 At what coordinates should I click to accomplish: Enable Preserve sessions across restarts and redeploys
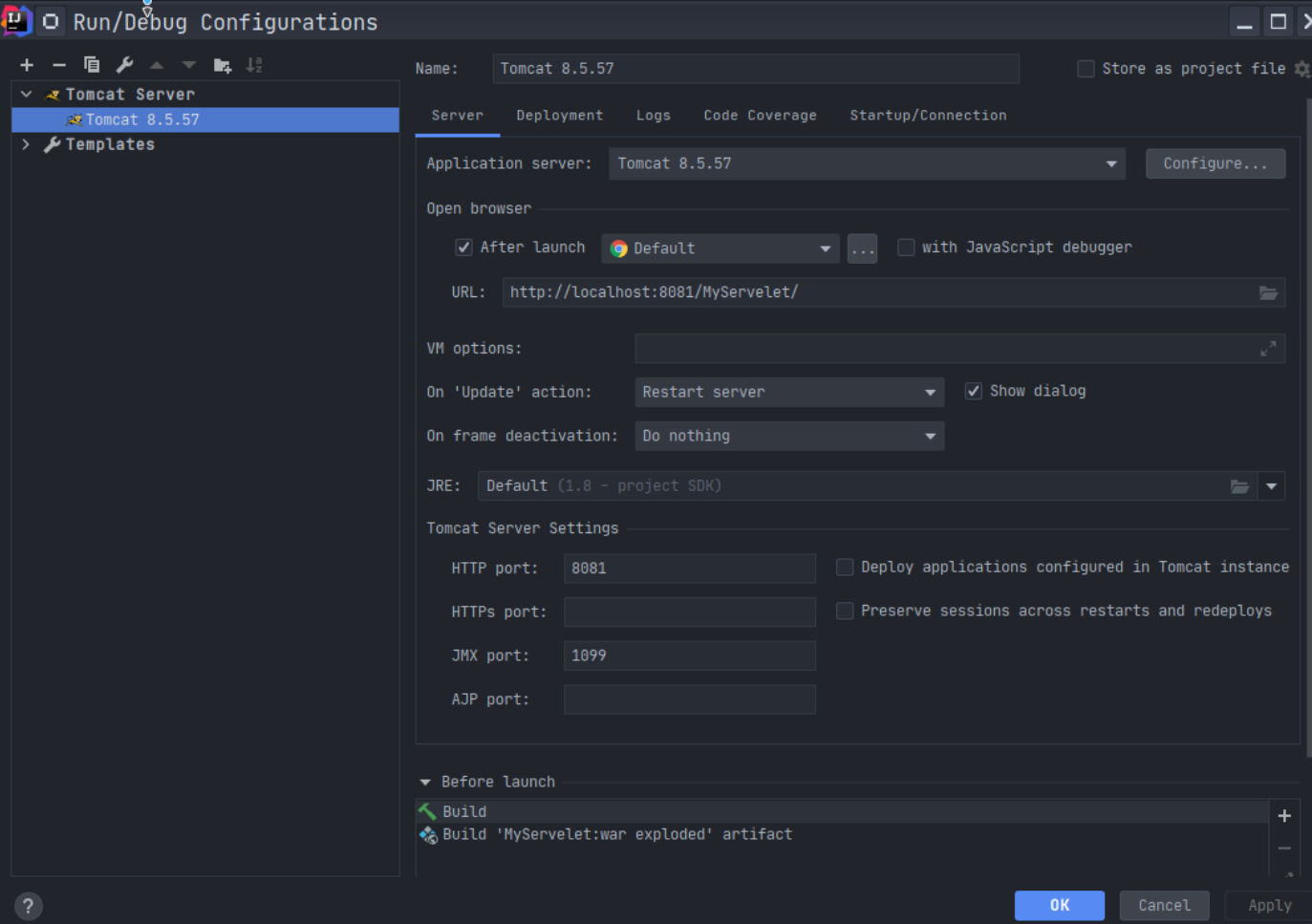[x=845, y=611]
